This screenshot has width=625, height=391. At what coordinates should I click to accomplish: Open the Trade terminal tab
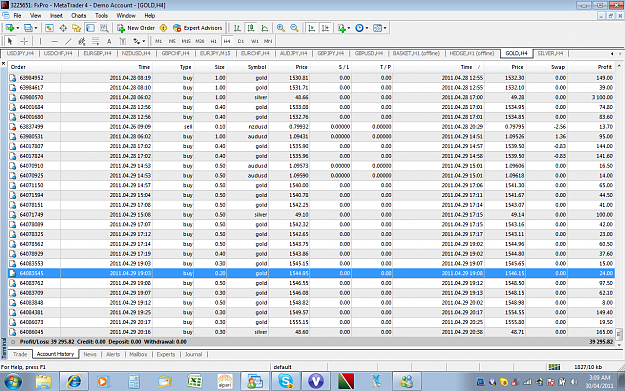coord(20,354)
